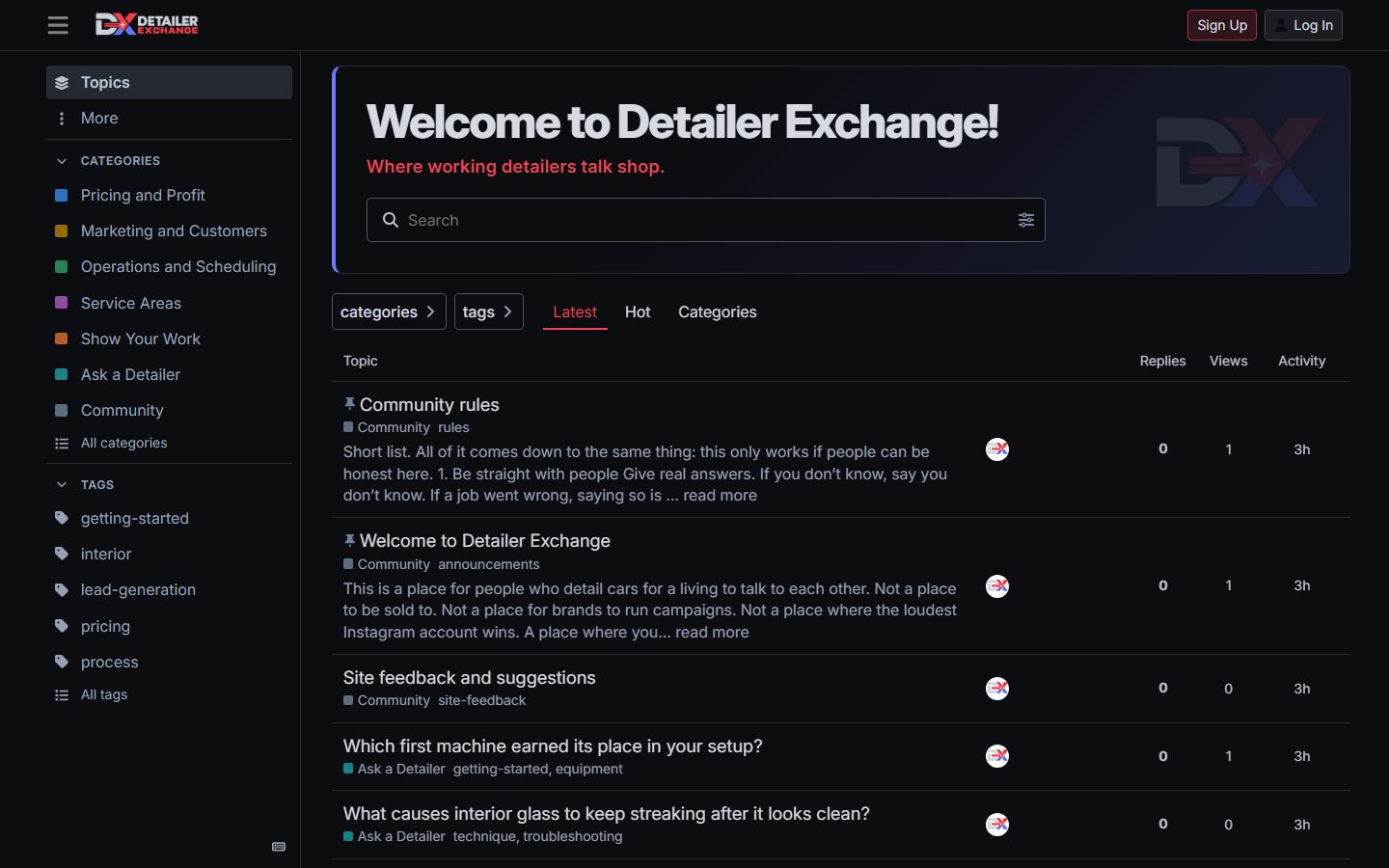Open poster avatar on Welcome to Detailer Exchange row
Screen dimensions: 1389x868
coord(997,586)
